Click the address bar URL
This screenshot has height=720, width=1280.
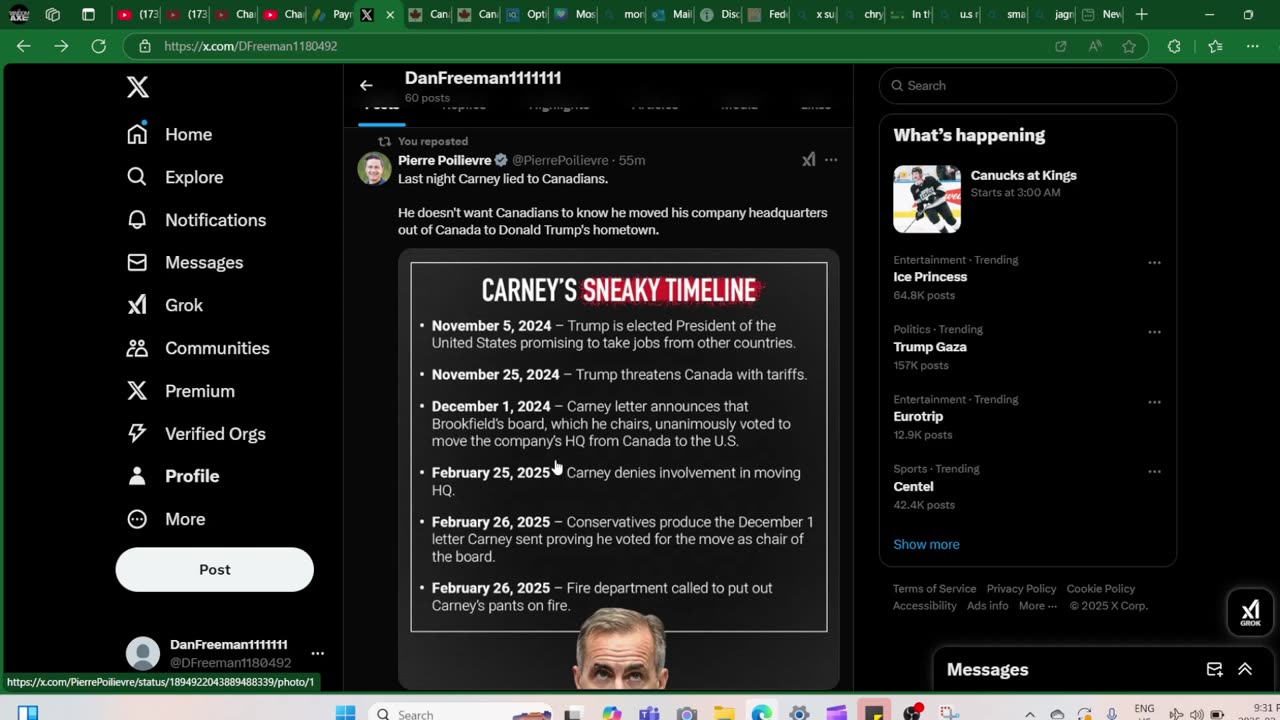250,46
